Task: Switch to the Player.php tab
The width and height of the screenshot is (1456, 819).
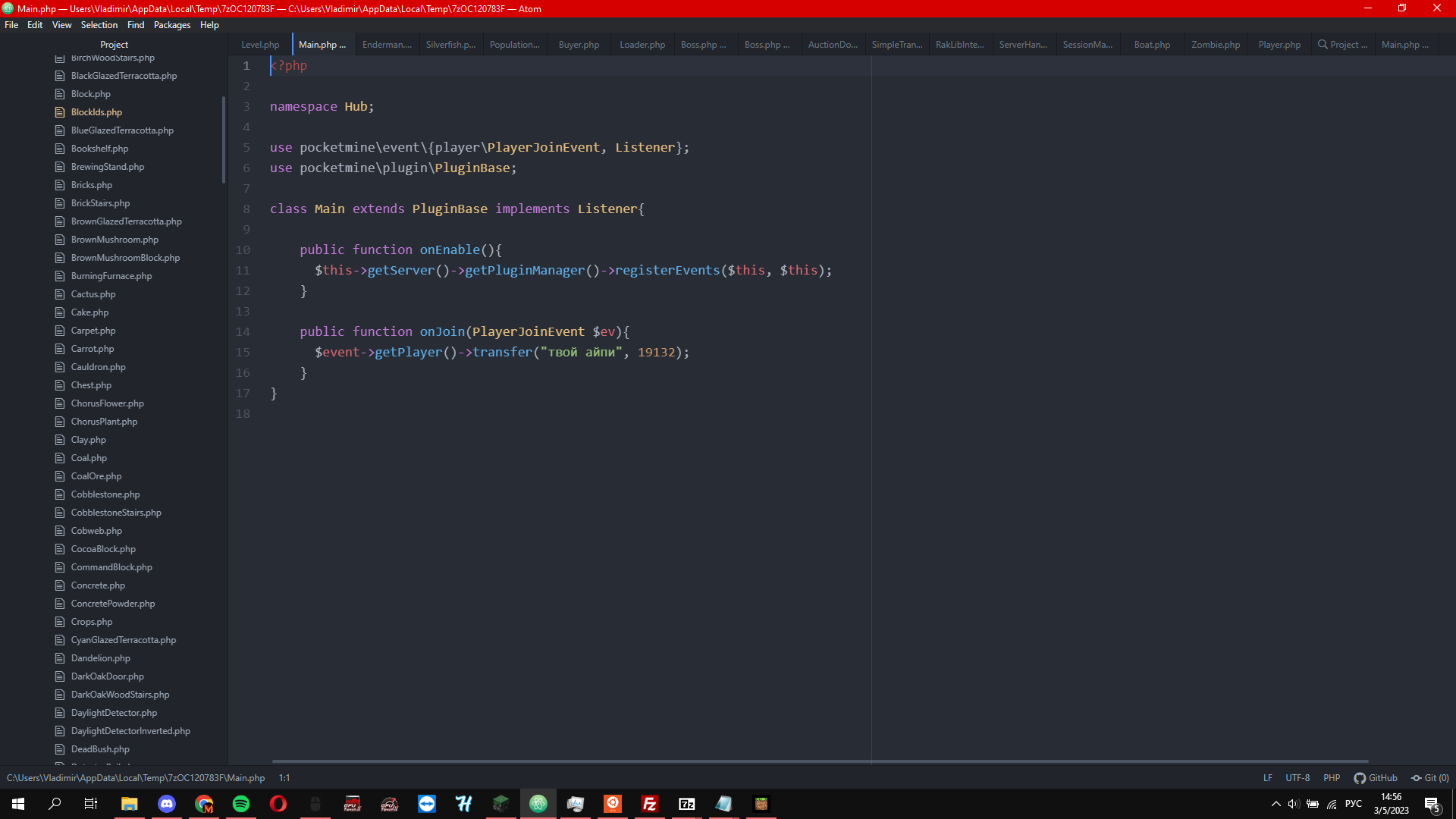Action: 1279,45
